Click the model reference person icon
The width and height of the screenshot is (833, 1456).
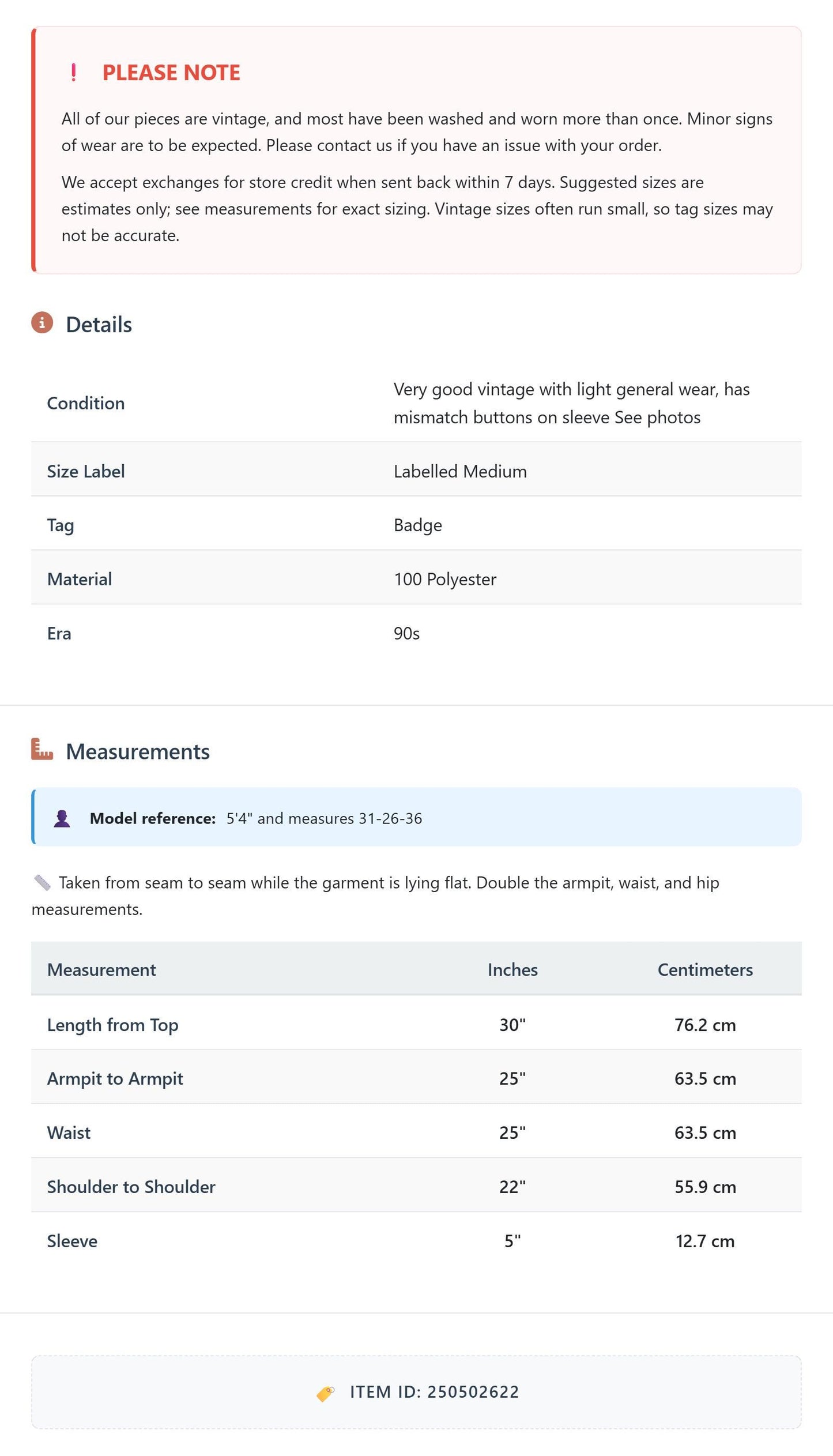click(62, 818)
